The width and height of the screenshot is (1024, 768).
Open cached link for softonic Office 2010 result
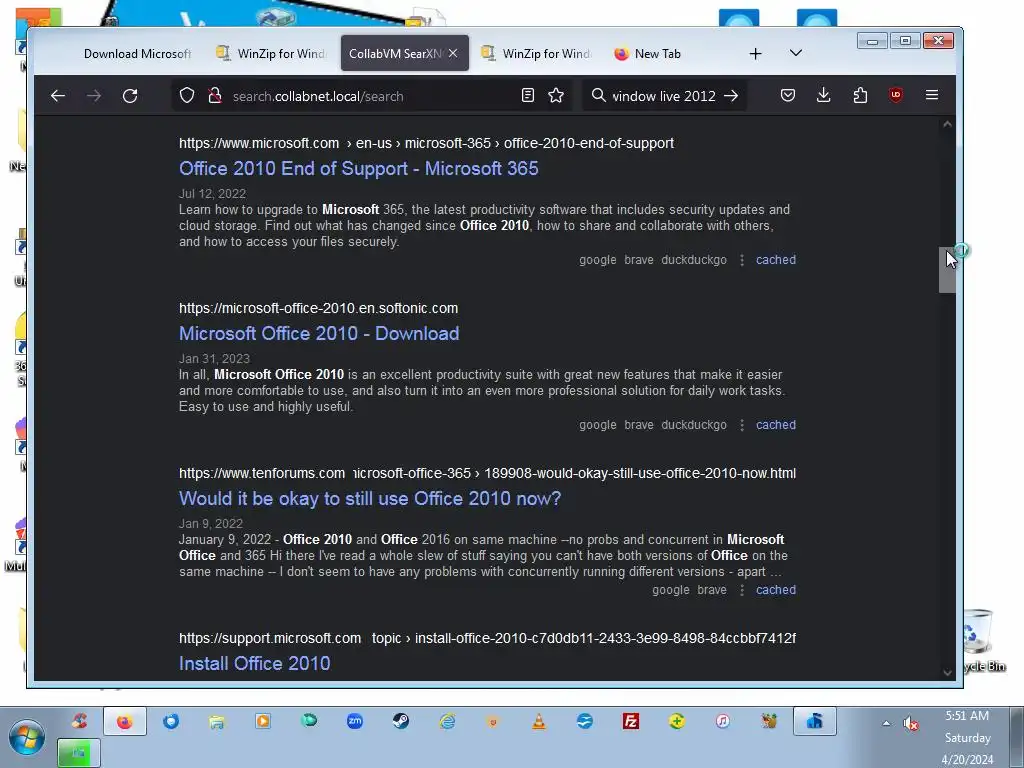point(776,425)
